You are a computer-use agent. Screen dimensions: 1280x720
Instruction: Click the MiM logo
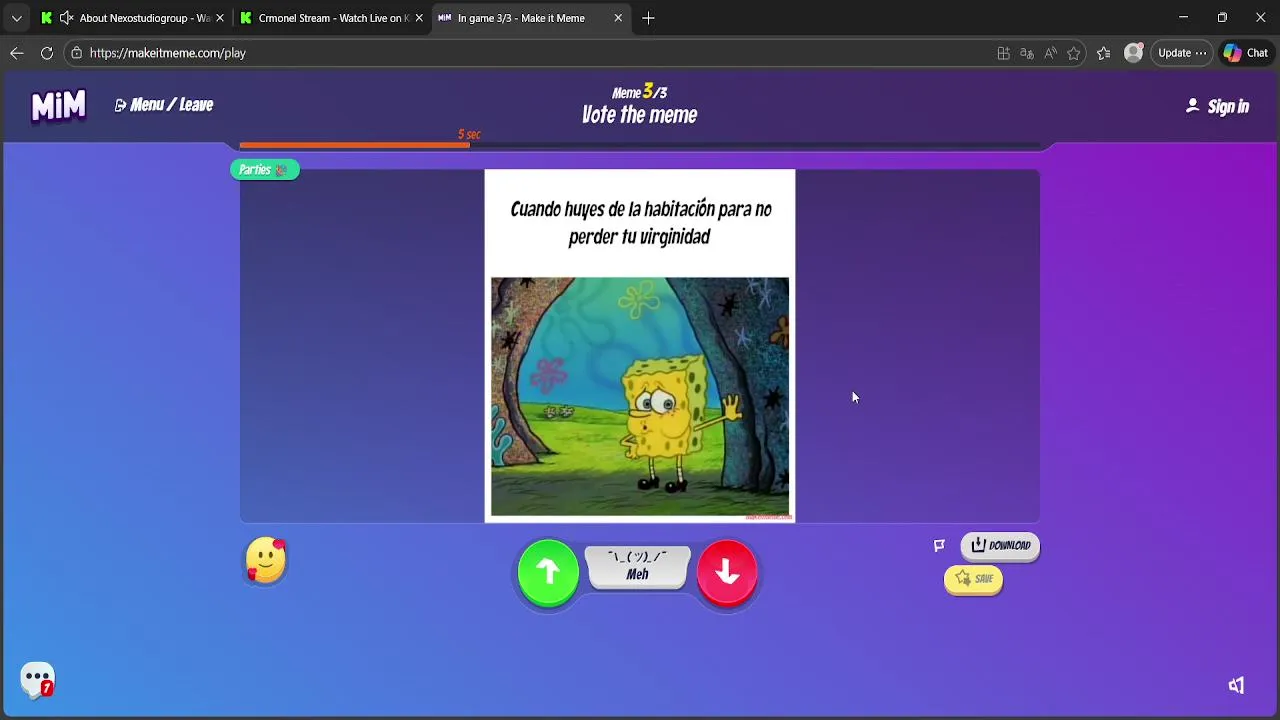[x=59, y=105]
